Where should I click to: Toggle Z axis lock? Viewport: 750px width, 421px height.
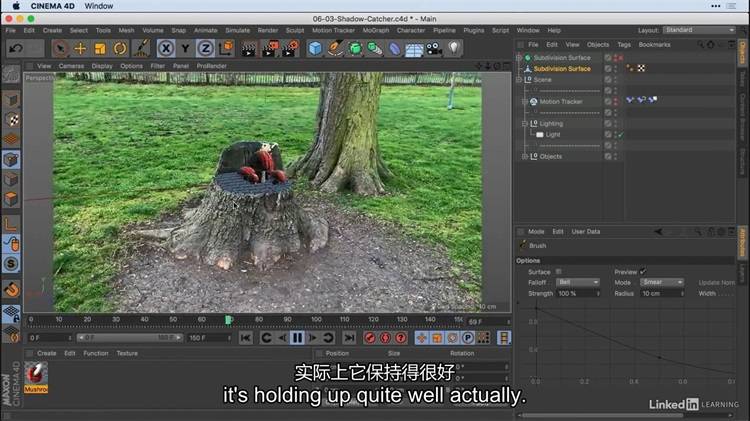coord(205,48)
